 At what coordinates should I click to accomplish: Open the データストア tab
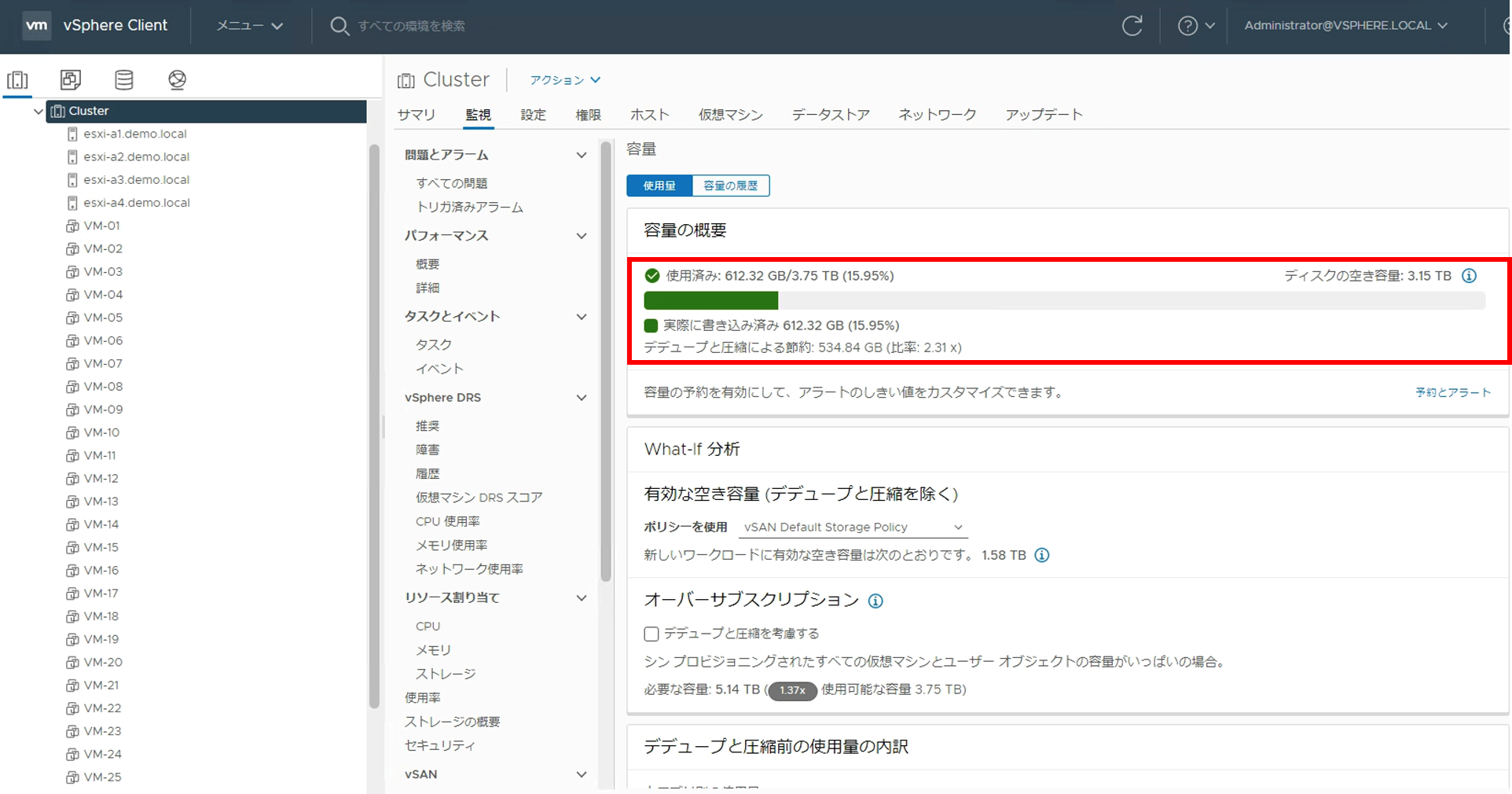(831, 115)
